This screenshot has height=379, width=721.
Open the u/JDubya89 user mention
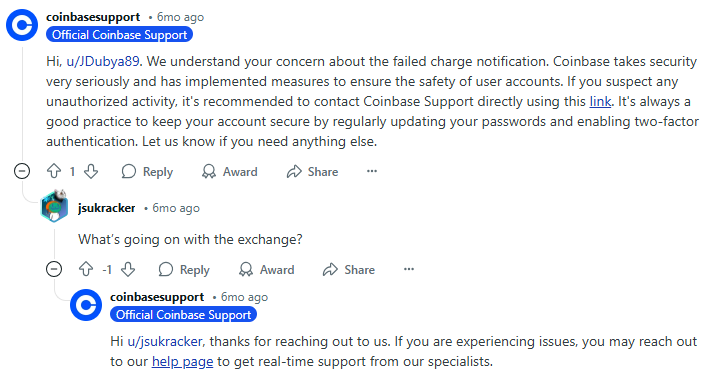click(x=103, y=61)
